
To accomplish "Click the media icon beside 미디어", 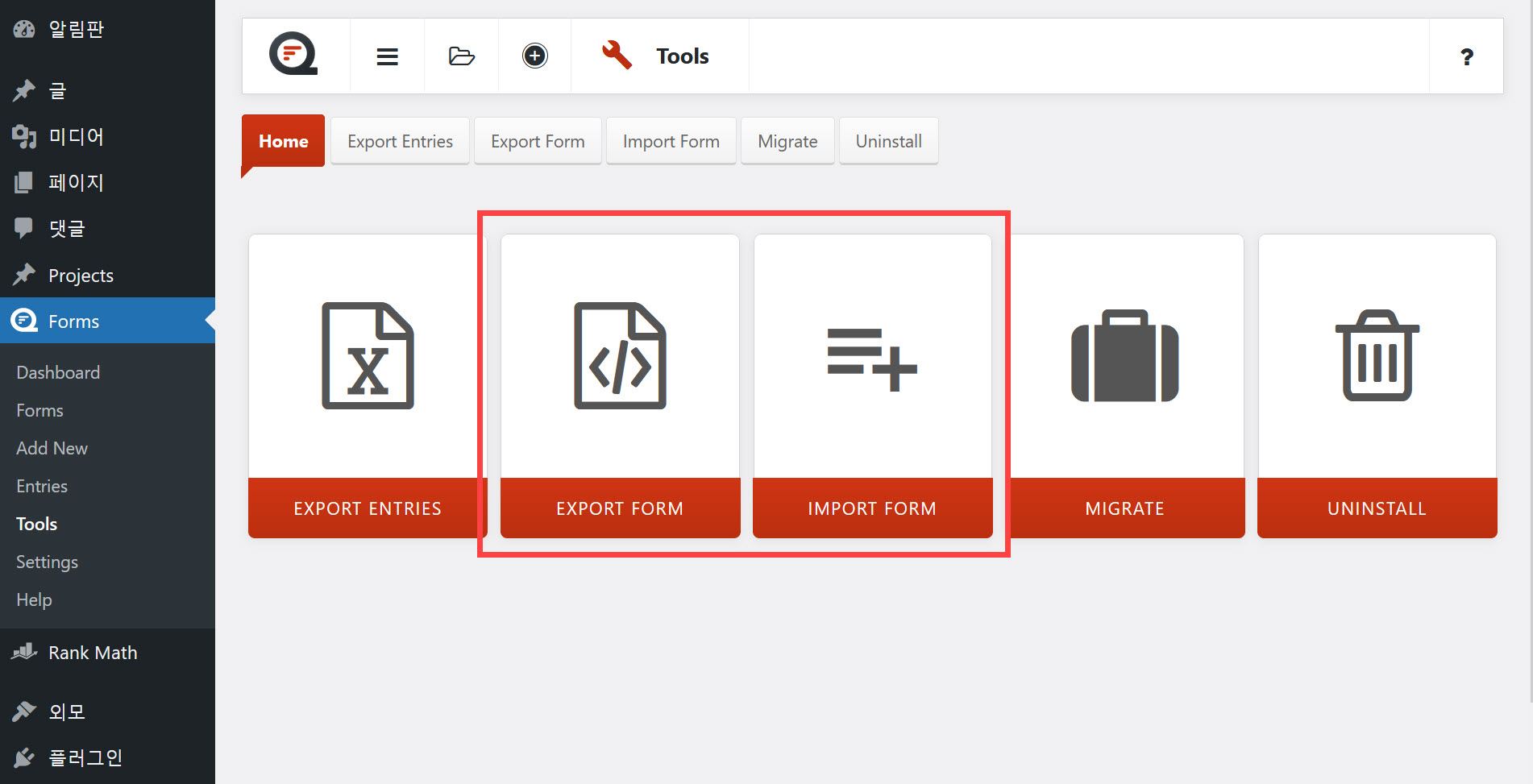I will coord(24,136).
